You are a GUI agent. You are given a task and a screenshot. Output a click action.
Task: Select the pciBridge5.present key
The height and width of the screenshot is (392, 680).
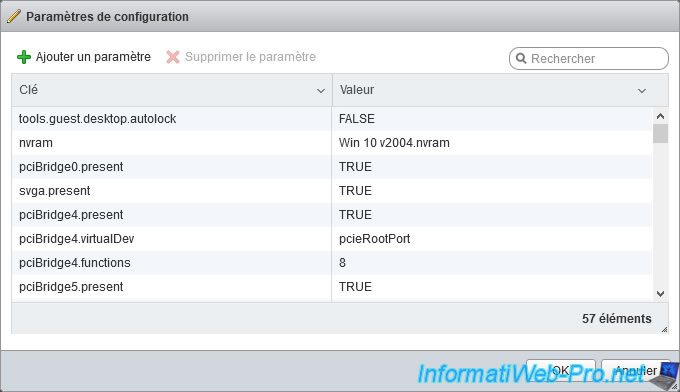coord(71,287)
